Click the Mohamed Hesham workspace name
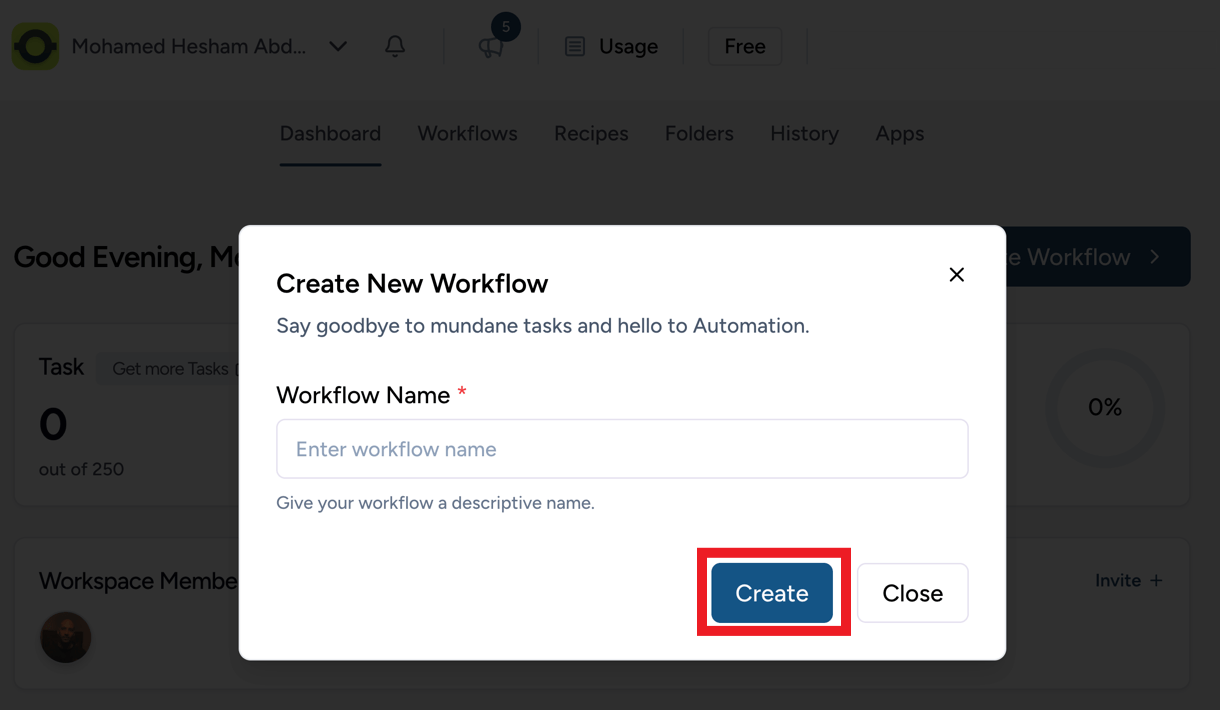 click(x=189, y=46)
